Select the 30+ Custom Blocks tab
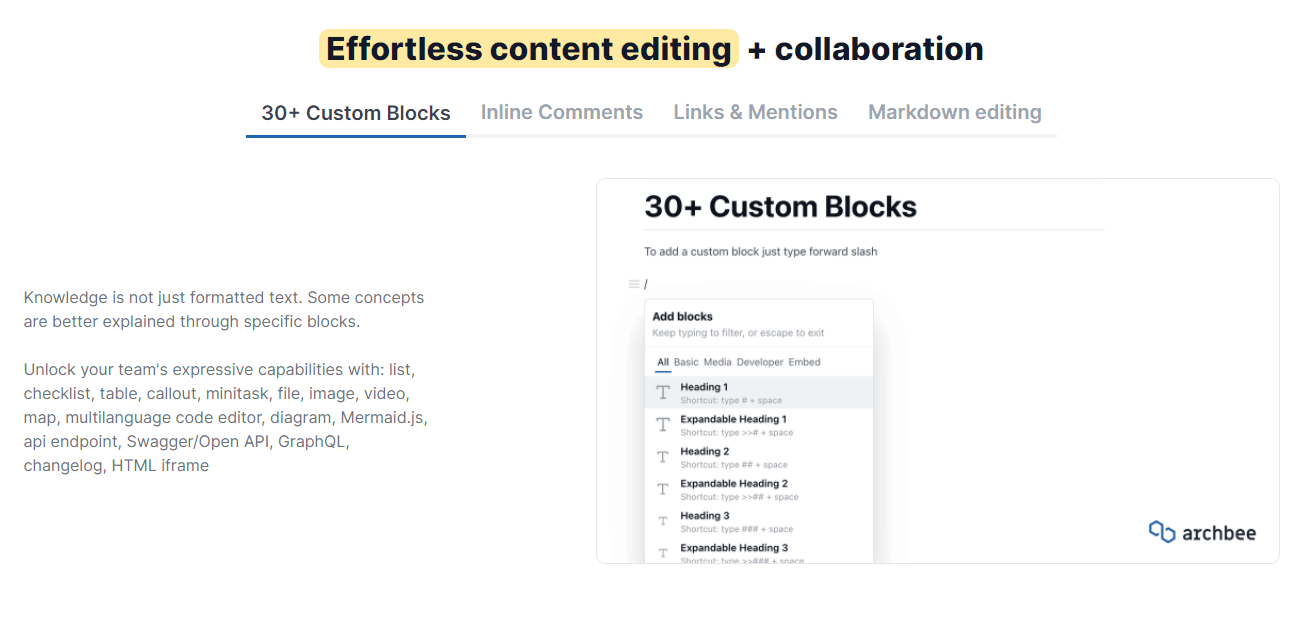Screen dimensions: 1291x621 [x=356, y=114]
